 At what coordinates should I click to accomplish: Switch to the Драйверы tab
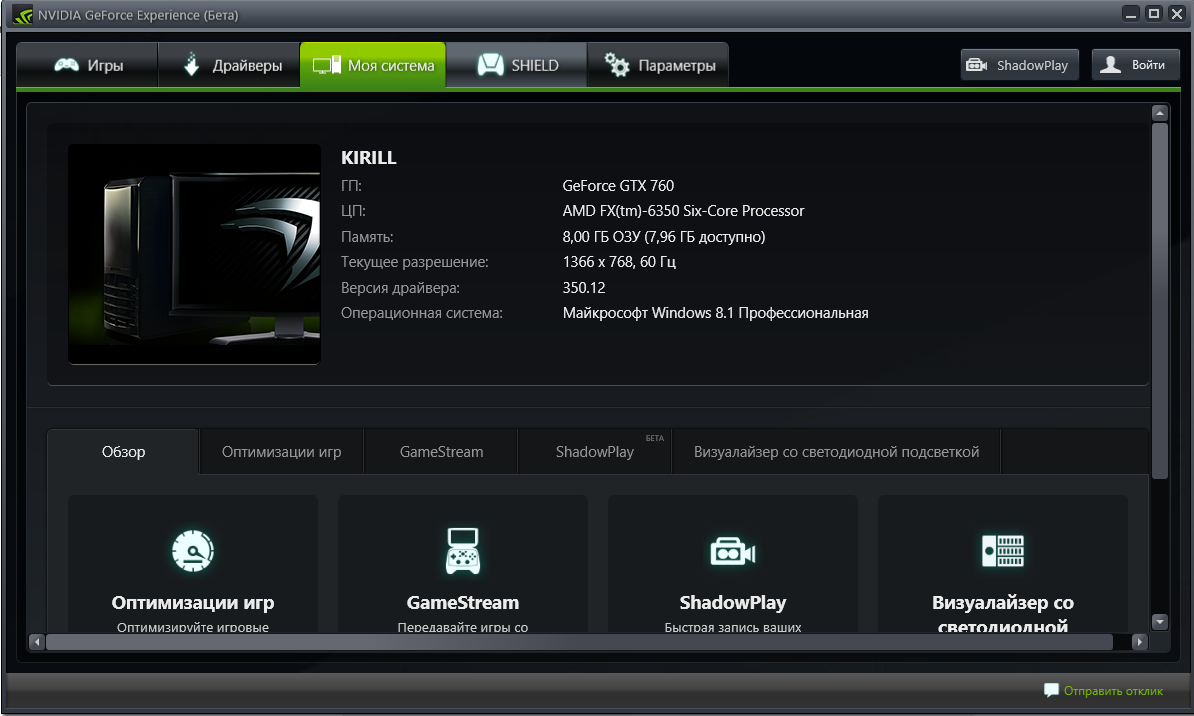click(229, 66)
